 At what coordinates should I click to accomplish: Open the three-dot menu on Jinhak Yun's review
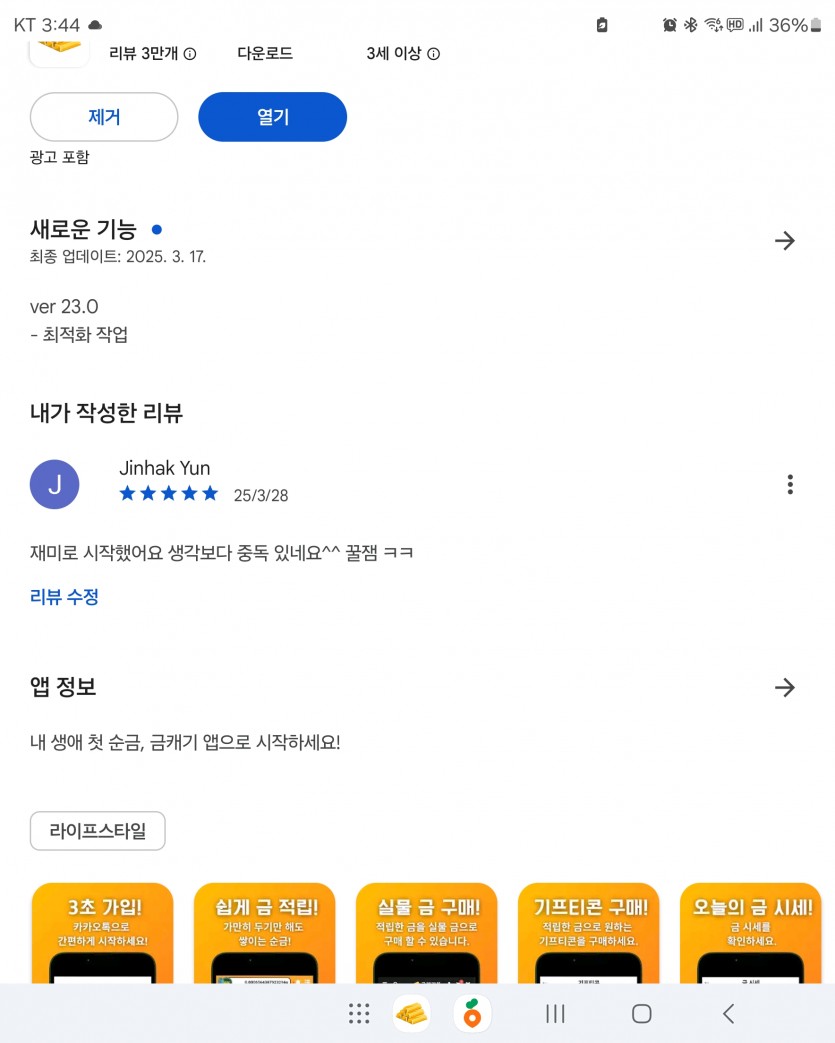pyautogui.click(x=790, y=484)
